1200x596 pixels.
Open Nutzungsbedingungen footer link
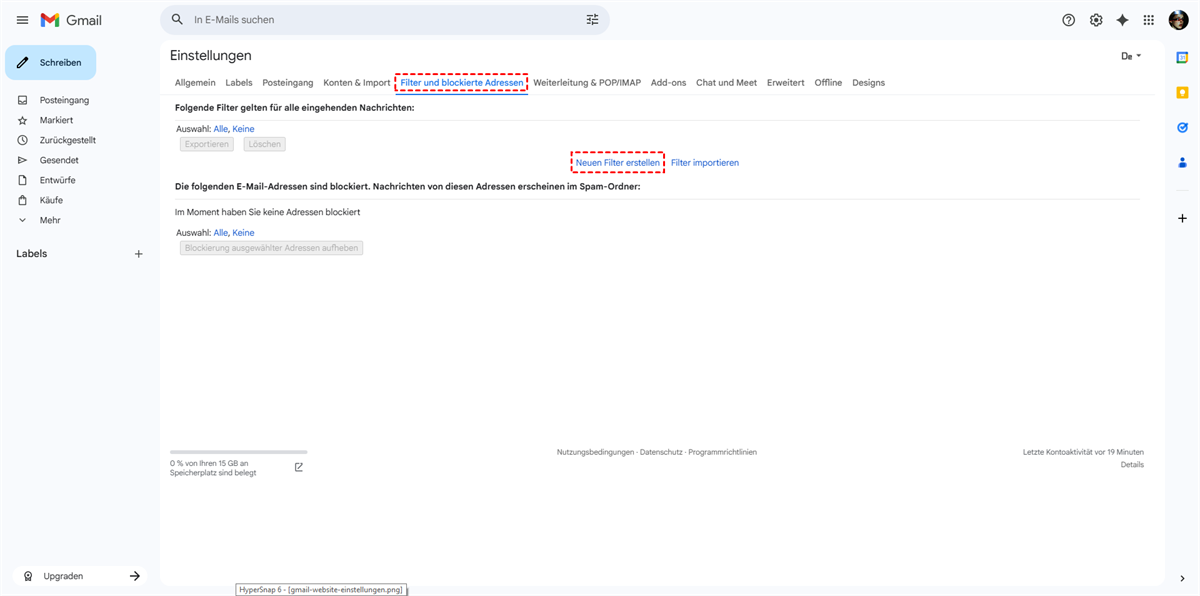[595, 452]
